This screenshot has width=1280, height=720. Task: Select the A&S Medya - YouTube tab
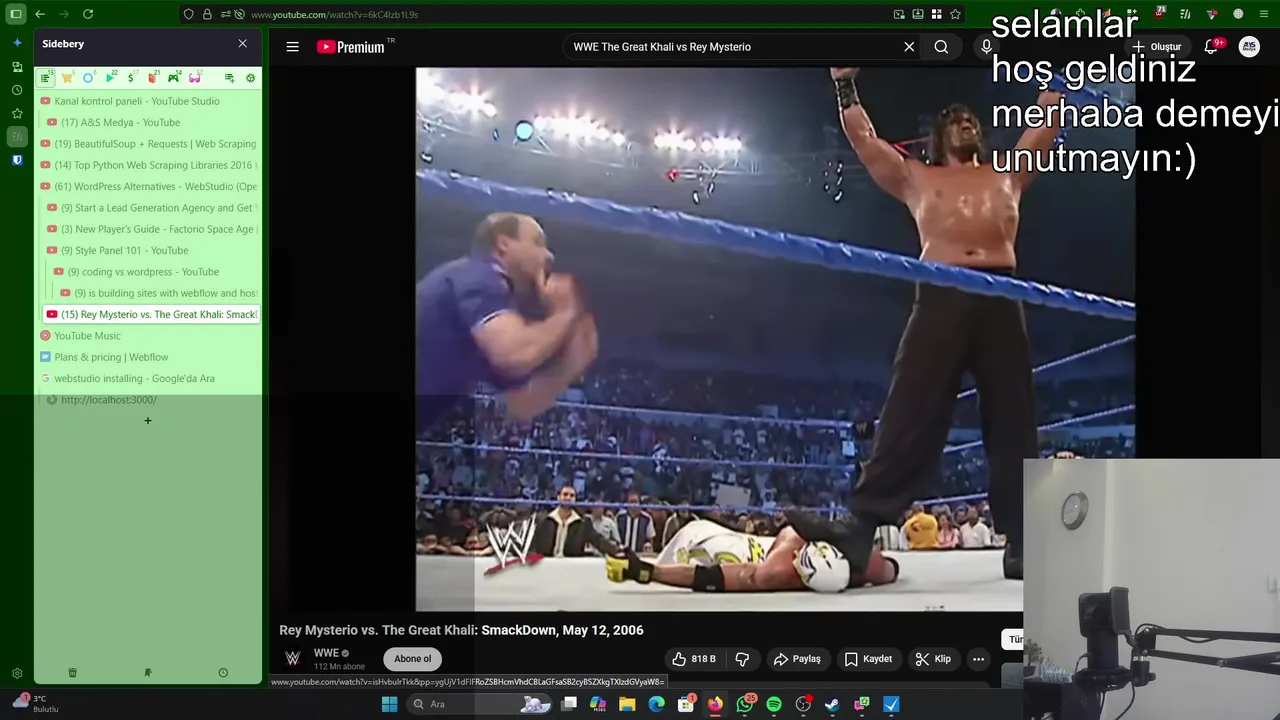coord(151,122)
